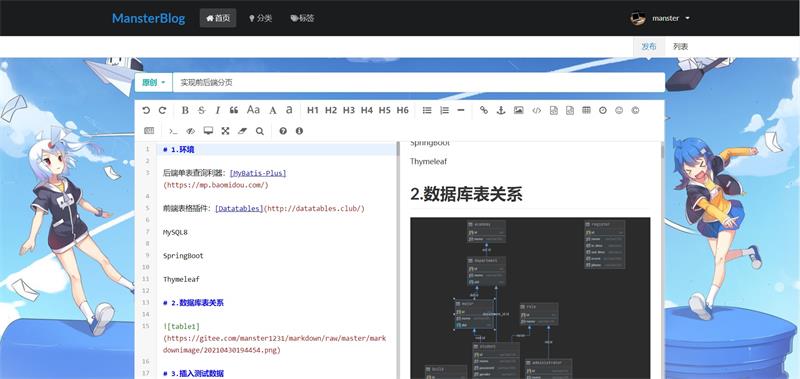This screenshot has height=379, width=800.
Task: Go to the 首页 home page
Action: [218, 18]
